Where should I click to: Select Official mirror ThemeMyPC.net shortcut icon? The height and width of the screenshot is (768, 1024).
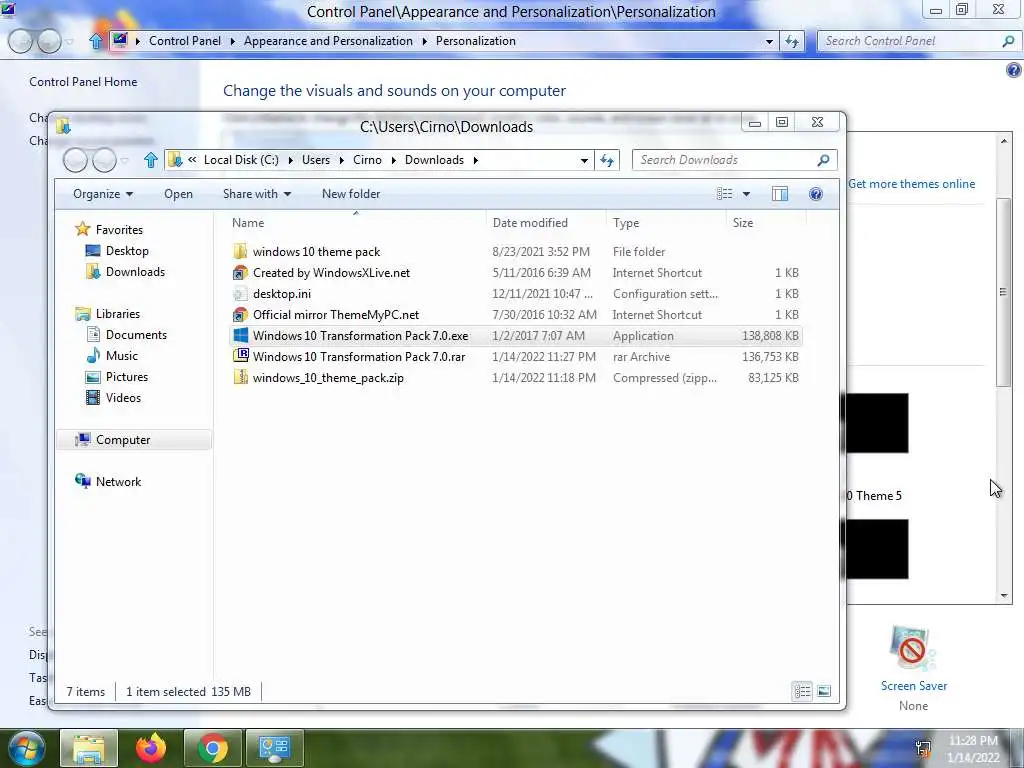240,314
